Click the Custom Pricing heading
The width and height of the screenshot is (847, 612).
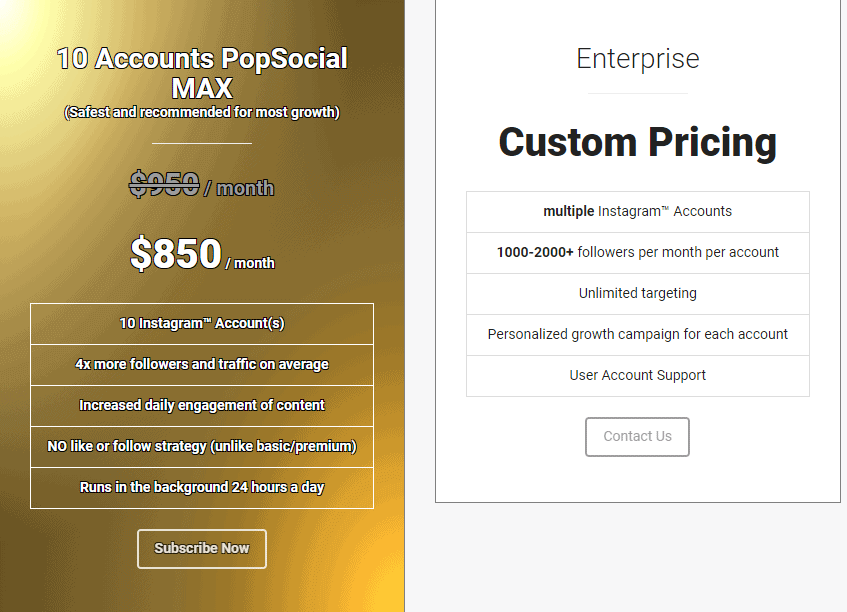click(x=637, y=143)
